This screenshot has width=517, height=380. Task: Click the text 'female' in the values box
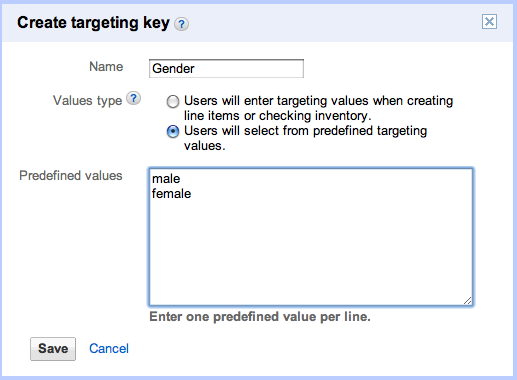tap(171, 194)
